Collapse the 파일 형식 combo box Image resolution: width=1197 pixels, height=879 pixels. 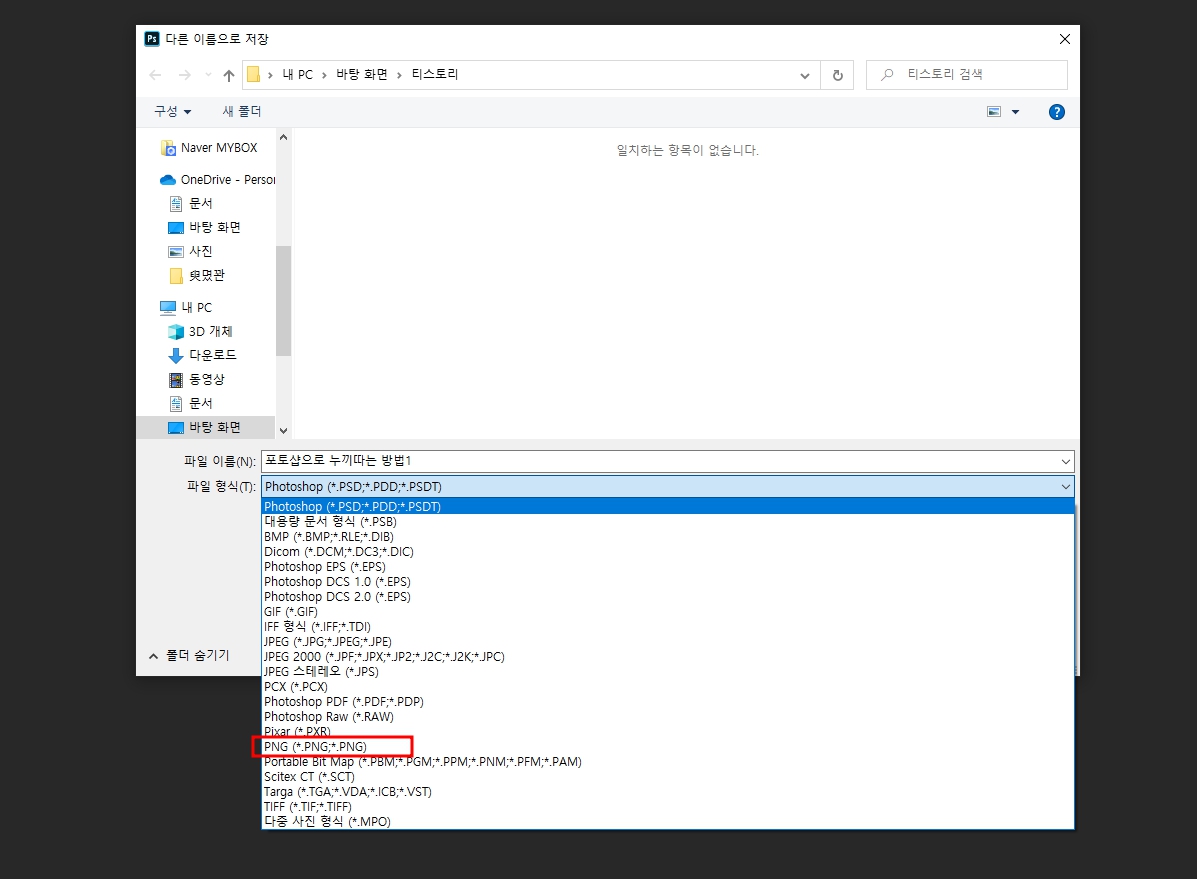pyautogui.click(x=1065, y=486)
